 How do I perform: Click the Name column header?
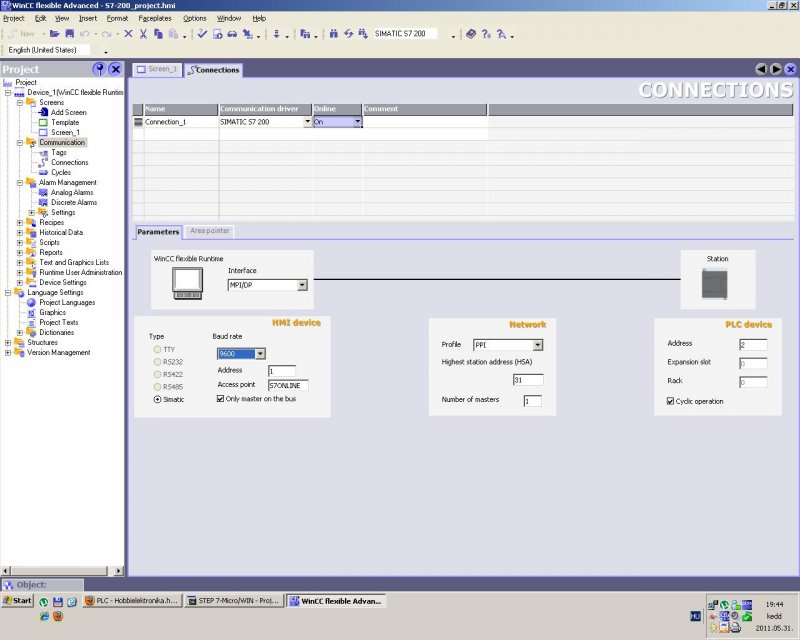coord(181,109)
